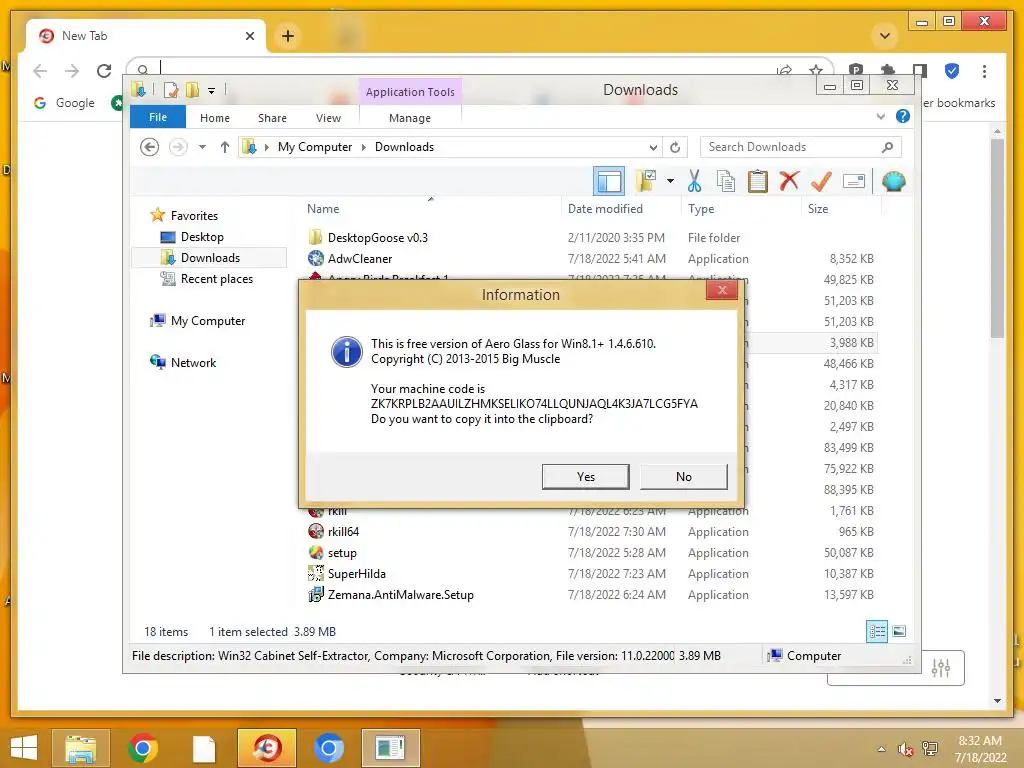This screenshot has height=768, width=1024.
Task: Click the Paste clipboard icon in toolbar
Action: 758,181
